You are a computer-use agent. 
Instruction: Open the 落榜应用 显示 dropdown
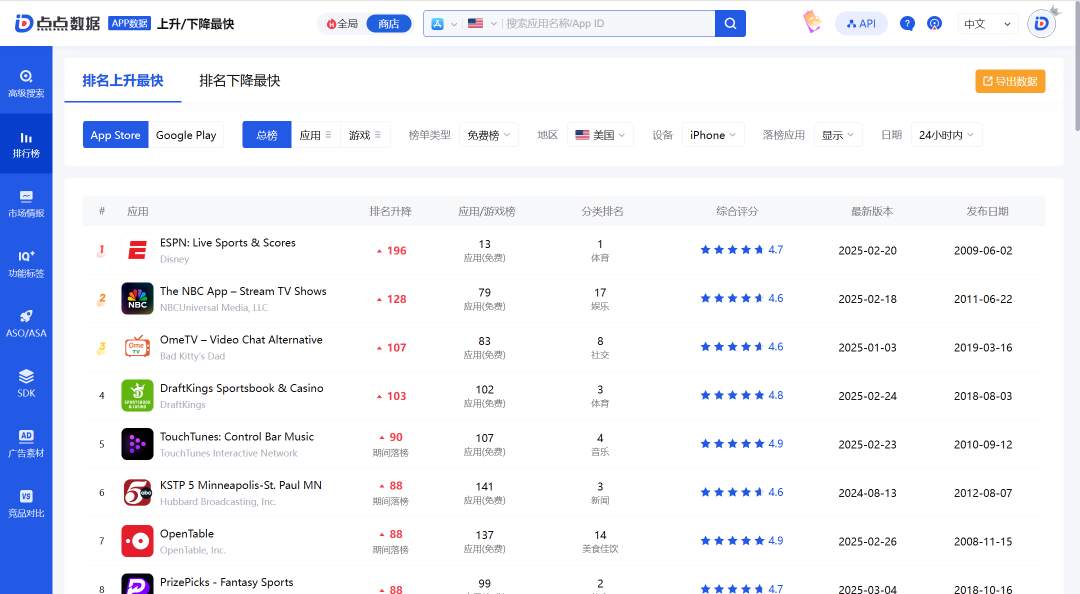tap(838, 135)
